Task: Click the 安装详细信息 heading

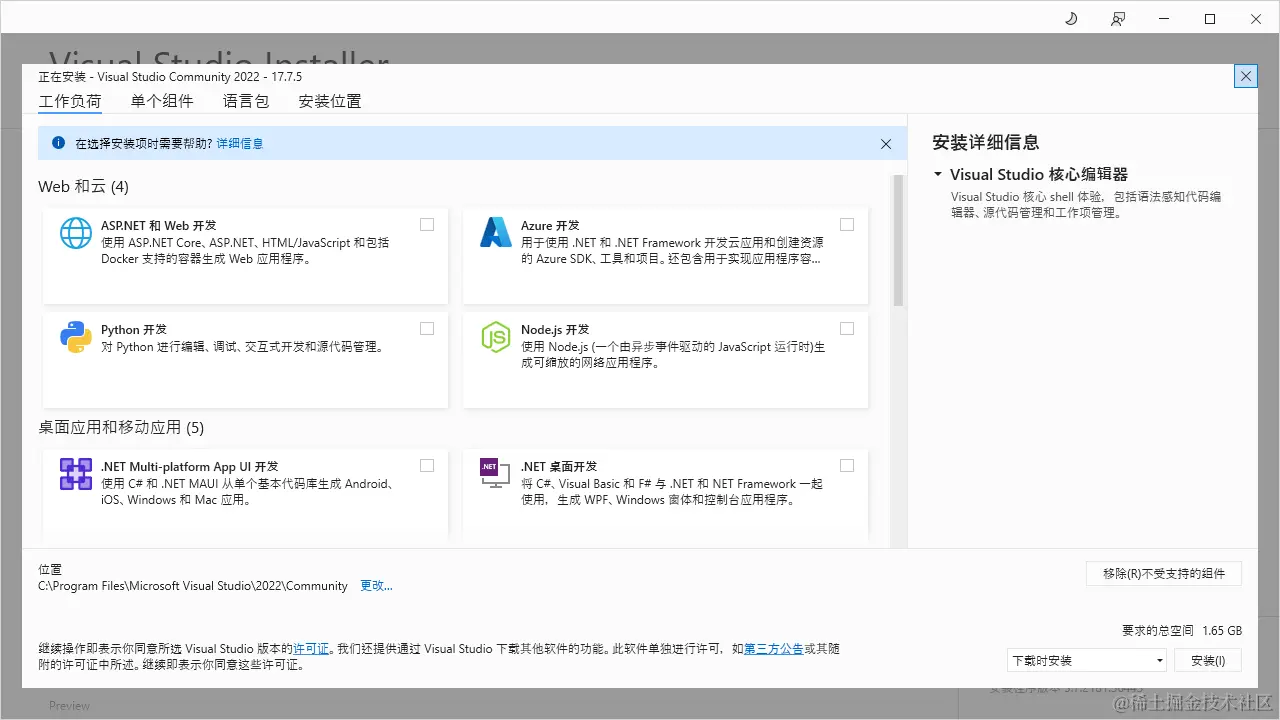Action: [985, 142]
